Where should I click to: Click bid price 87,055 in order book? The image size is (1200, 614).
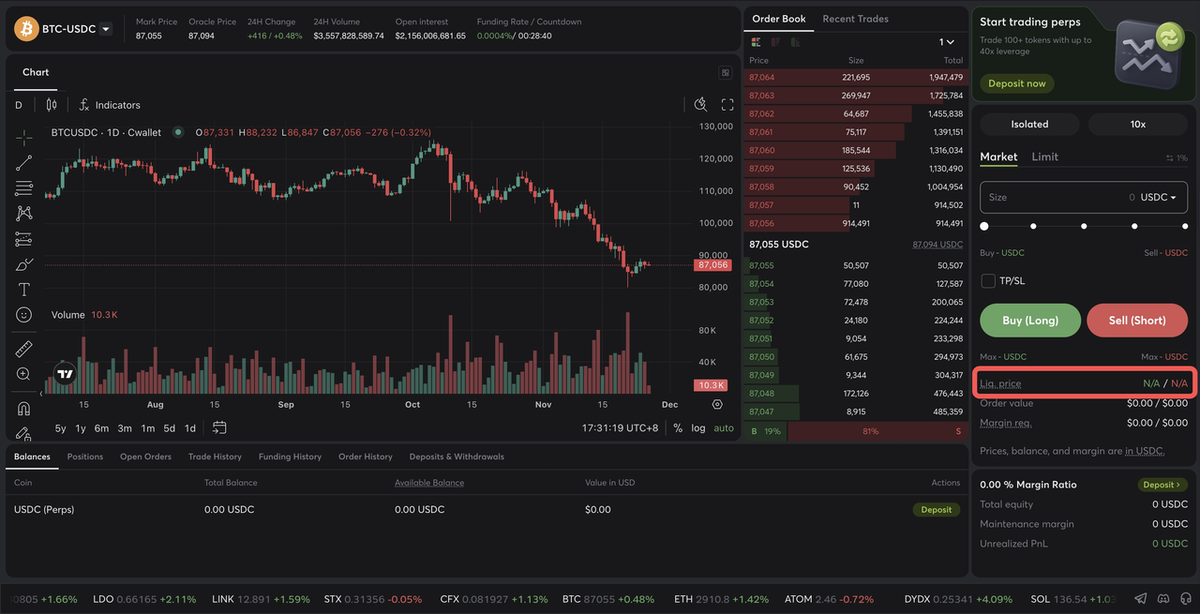click(x=761, y=266)
